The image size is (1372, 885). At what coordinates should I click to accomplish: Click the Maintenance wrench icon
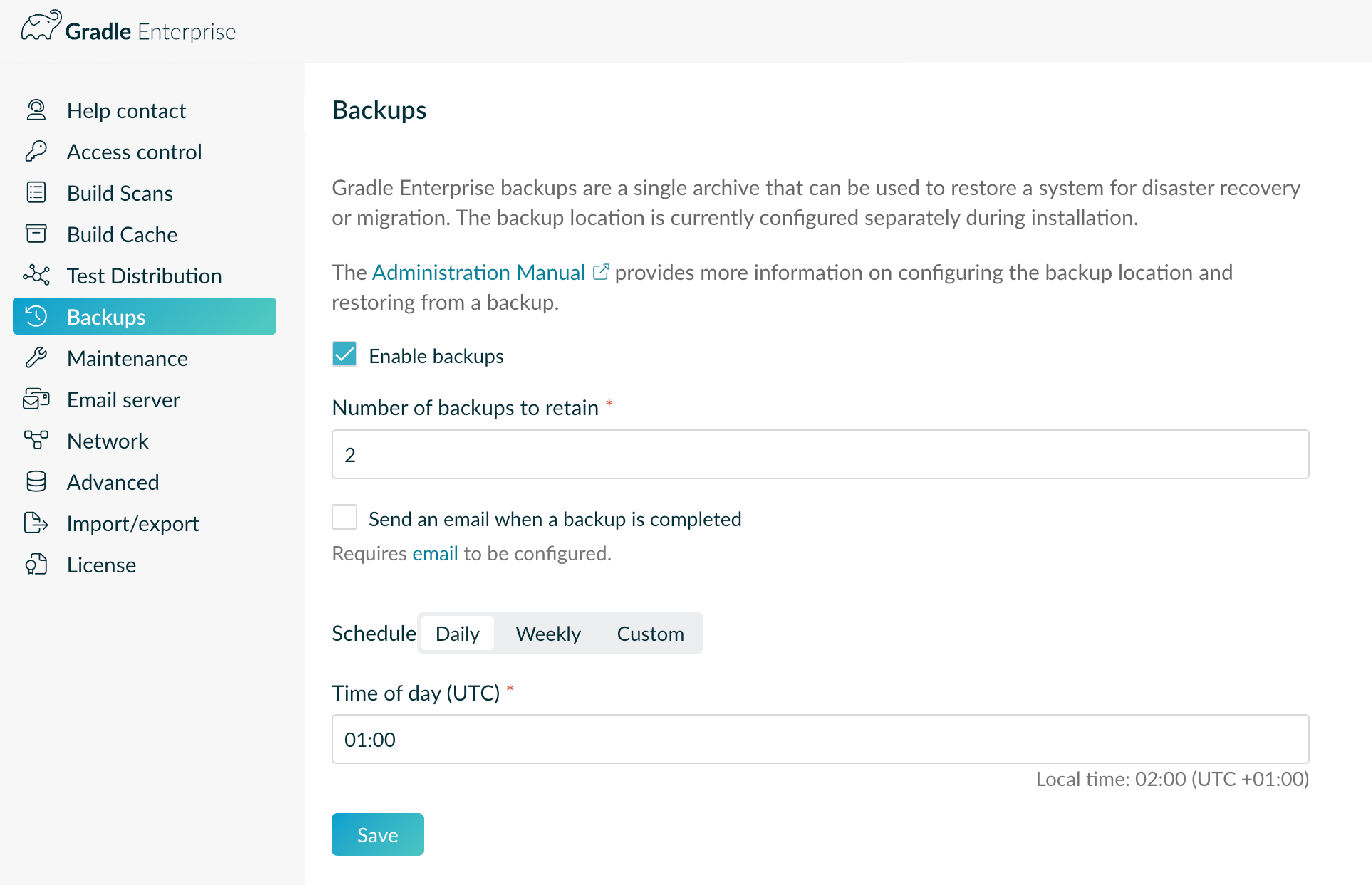coord(36,358)
